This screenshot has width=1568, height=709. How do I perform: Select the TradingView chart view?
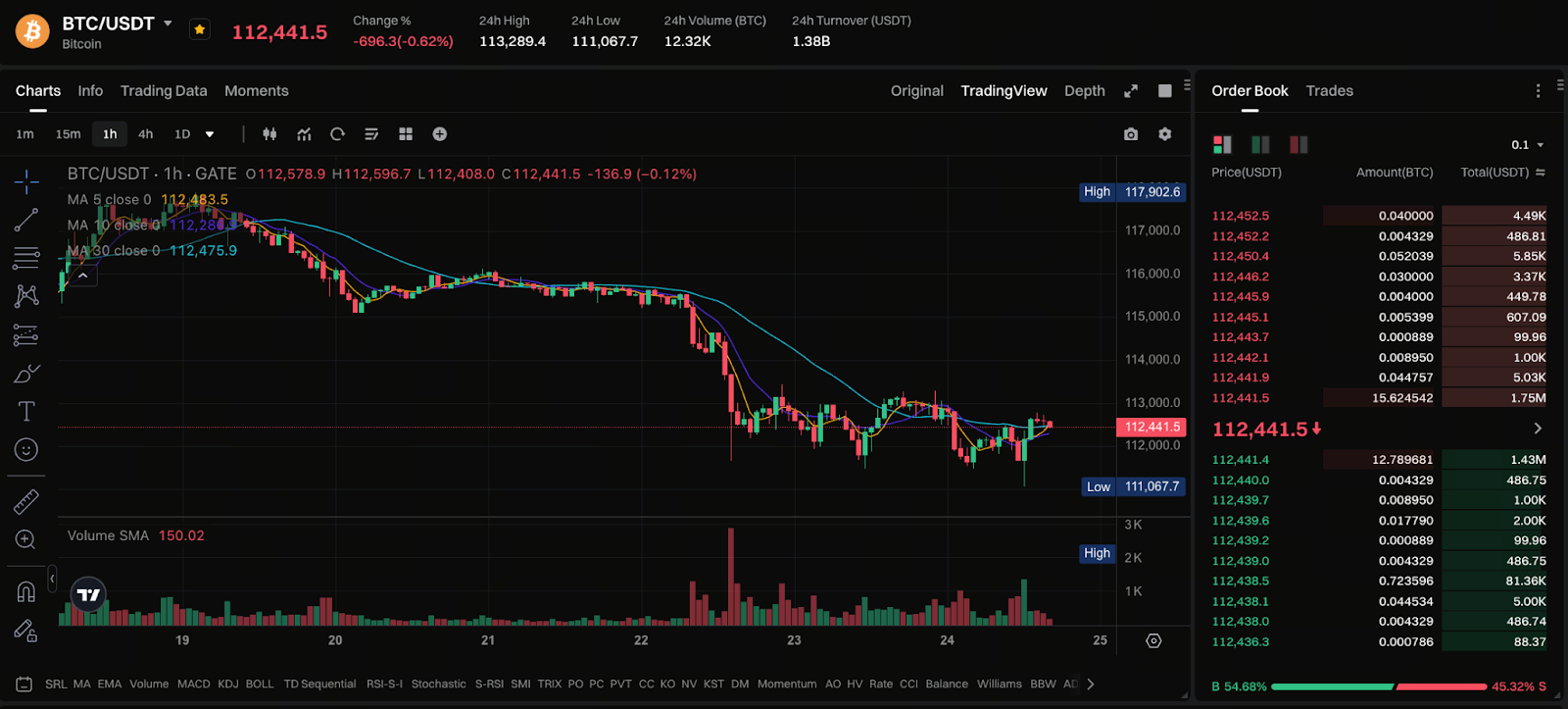tap(1004, 91)
